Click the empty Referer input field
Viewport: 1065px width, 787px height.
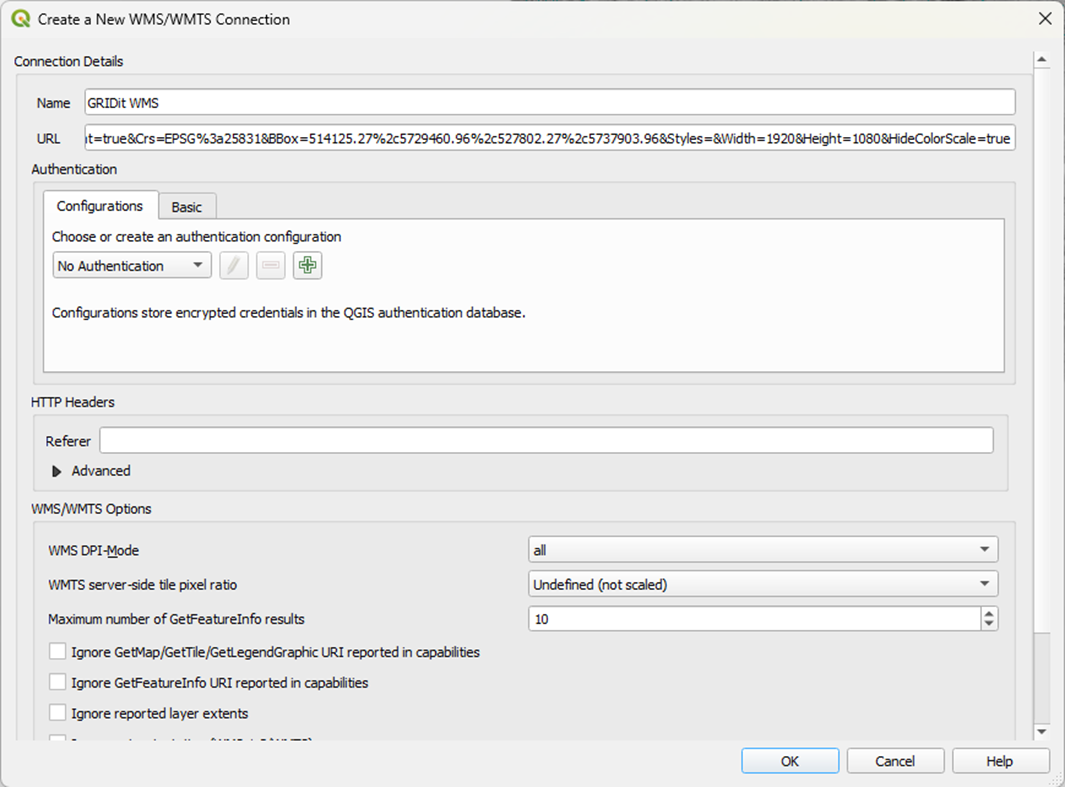pos(547,441)
